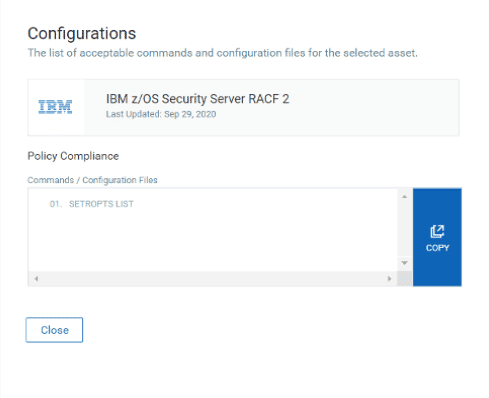The height and width of the screenshot is (398, 489).
Task: Select the SETROPTS LIST command line
Action: (x=101, y=204)
